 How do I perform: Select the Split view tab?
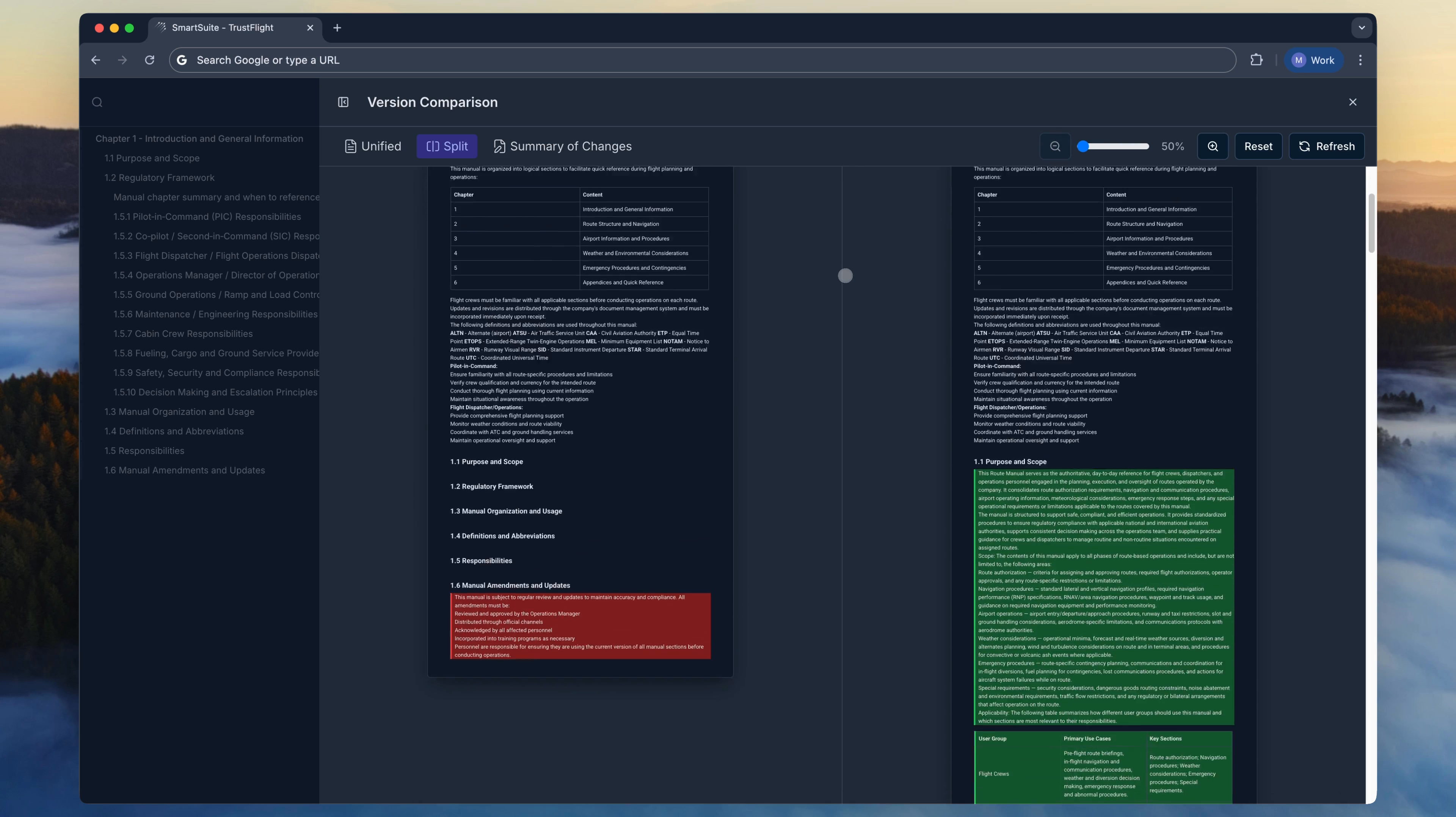pos(447,146)
